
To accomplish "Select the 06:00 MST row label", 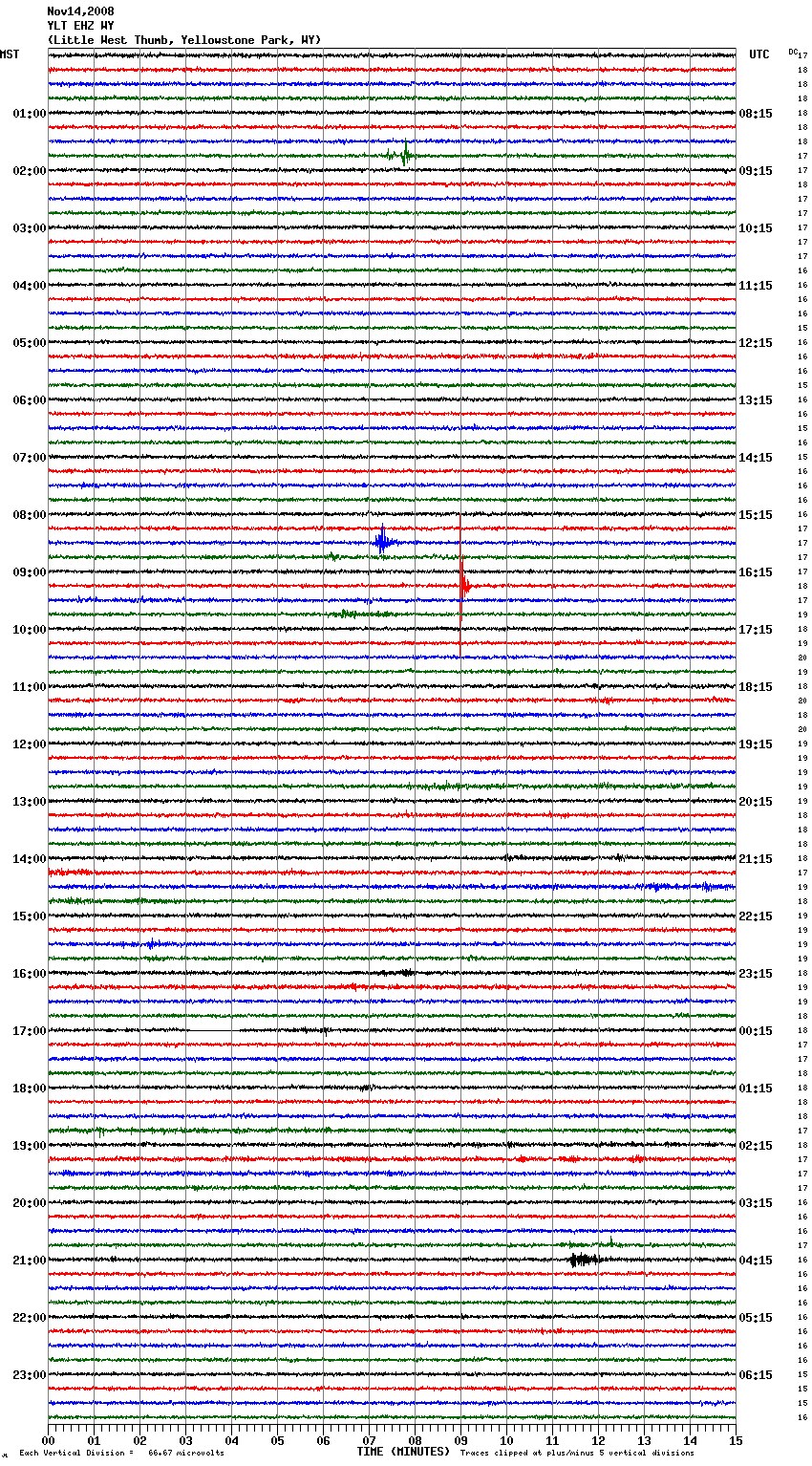I will click(30, 400).
